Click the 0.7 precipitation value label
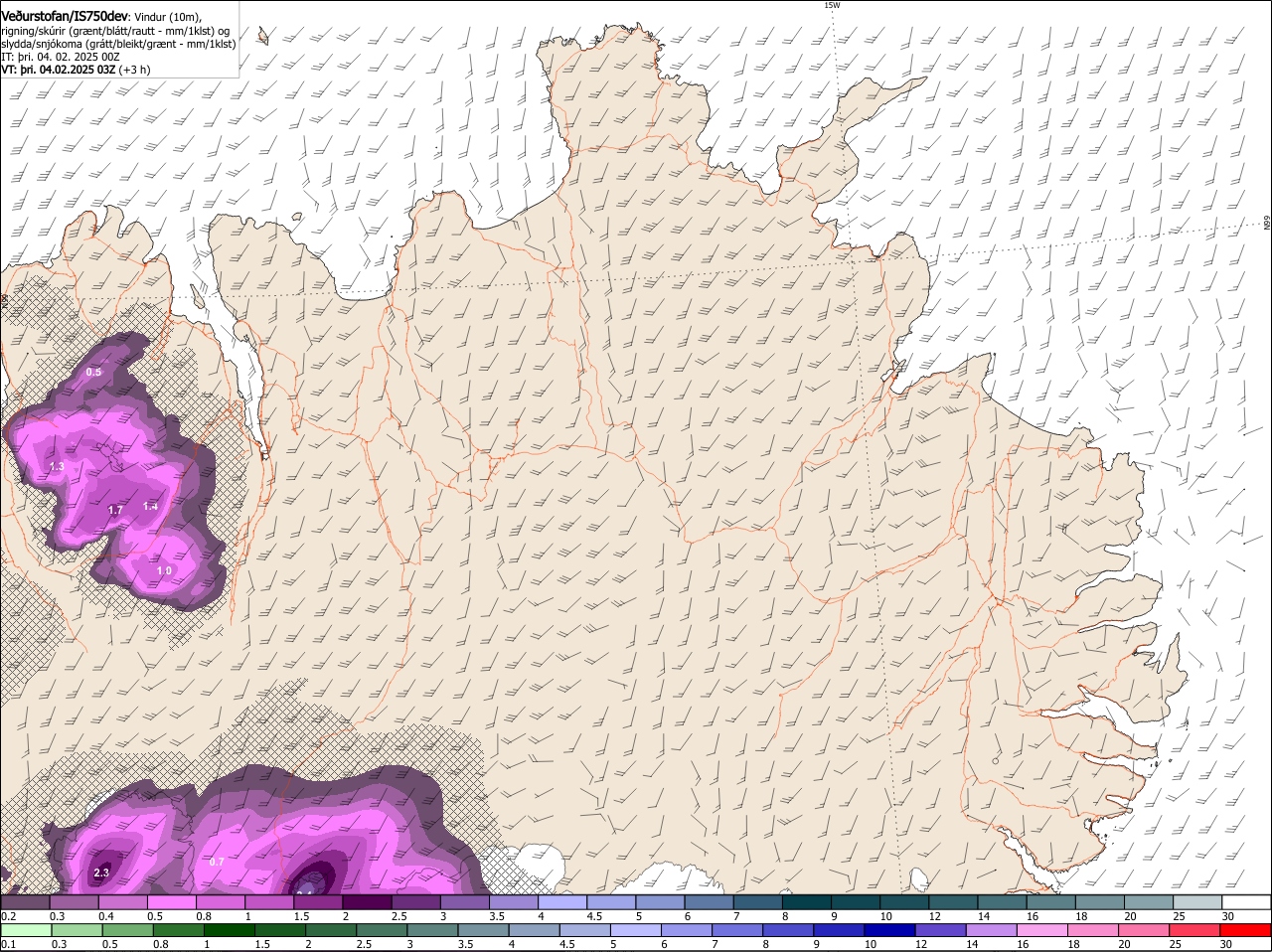Image resolution: width=1272 pixels, height=952 pixels. (x=217, y=862)
